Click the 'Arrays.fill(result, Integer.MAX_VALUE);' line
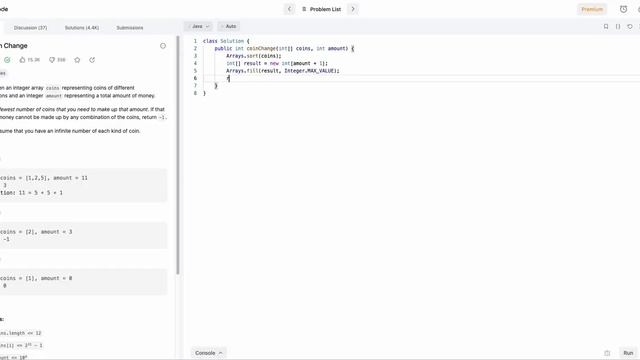640x360 pixels. [x=283, y=71]
